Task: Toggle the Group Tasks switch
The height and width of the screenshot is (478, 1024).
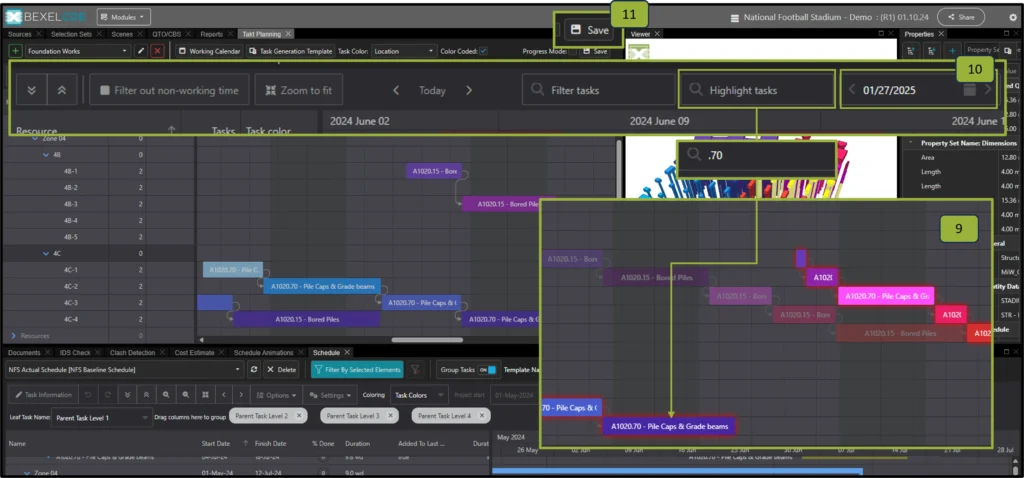Action: coord(487,370)
